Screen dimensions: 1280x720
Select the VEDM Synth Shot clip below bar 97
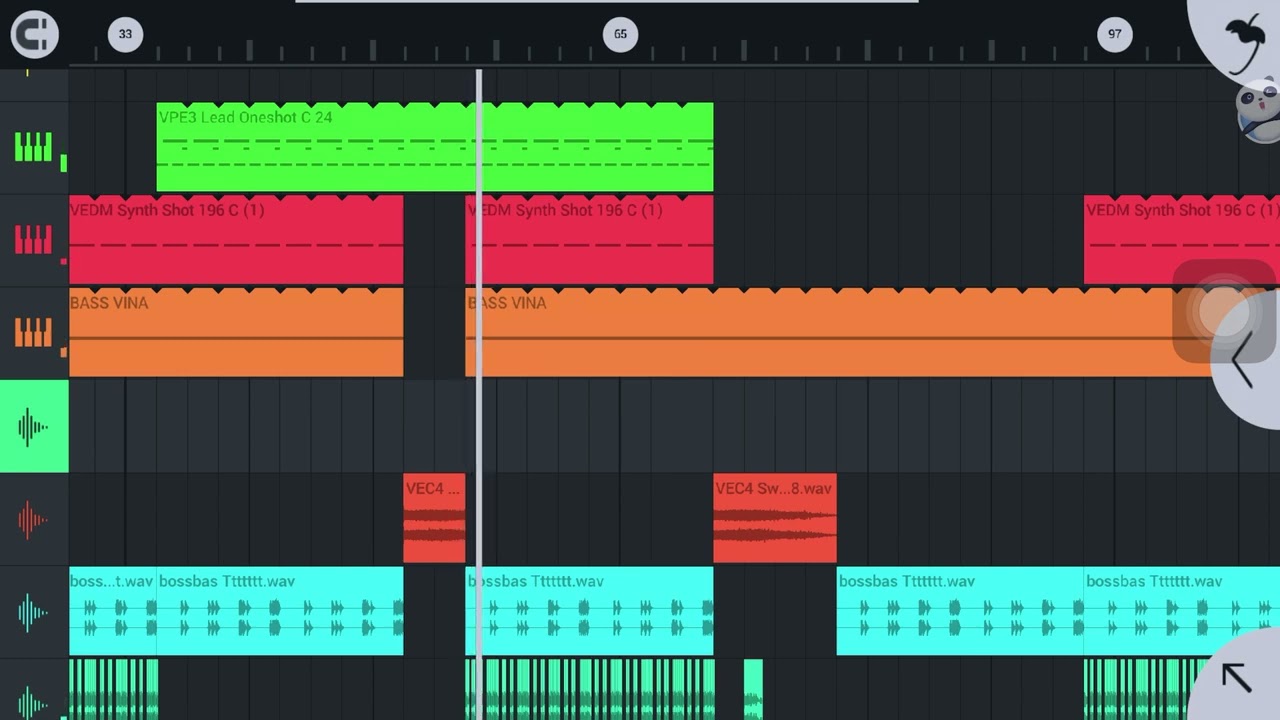coord(1182,240)
